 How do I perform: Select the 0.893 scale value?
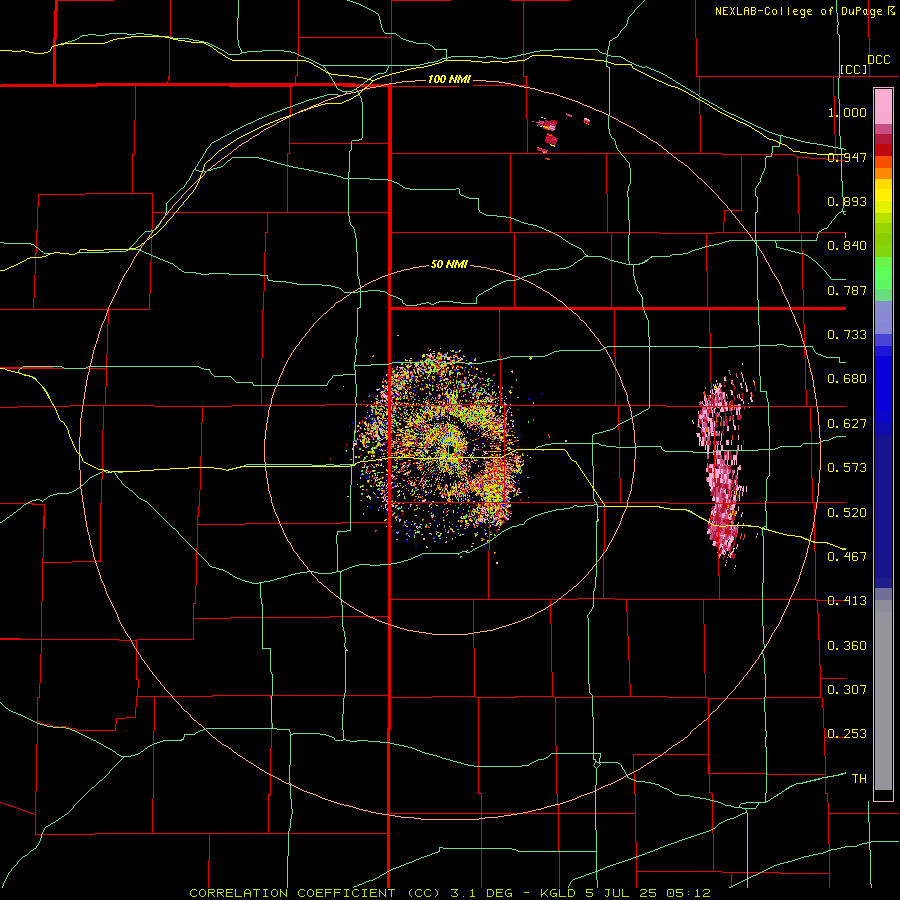pos(847,201)
